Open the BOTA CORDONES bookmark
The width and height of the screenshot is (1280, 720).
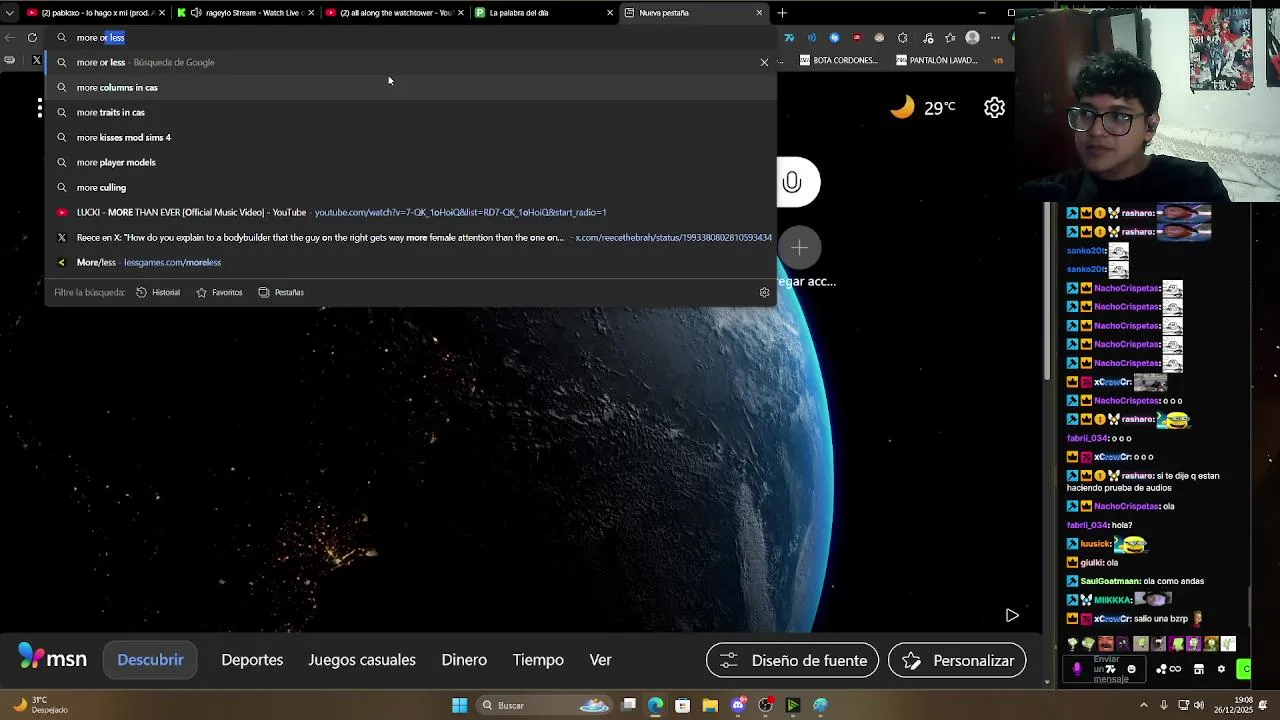838,60
